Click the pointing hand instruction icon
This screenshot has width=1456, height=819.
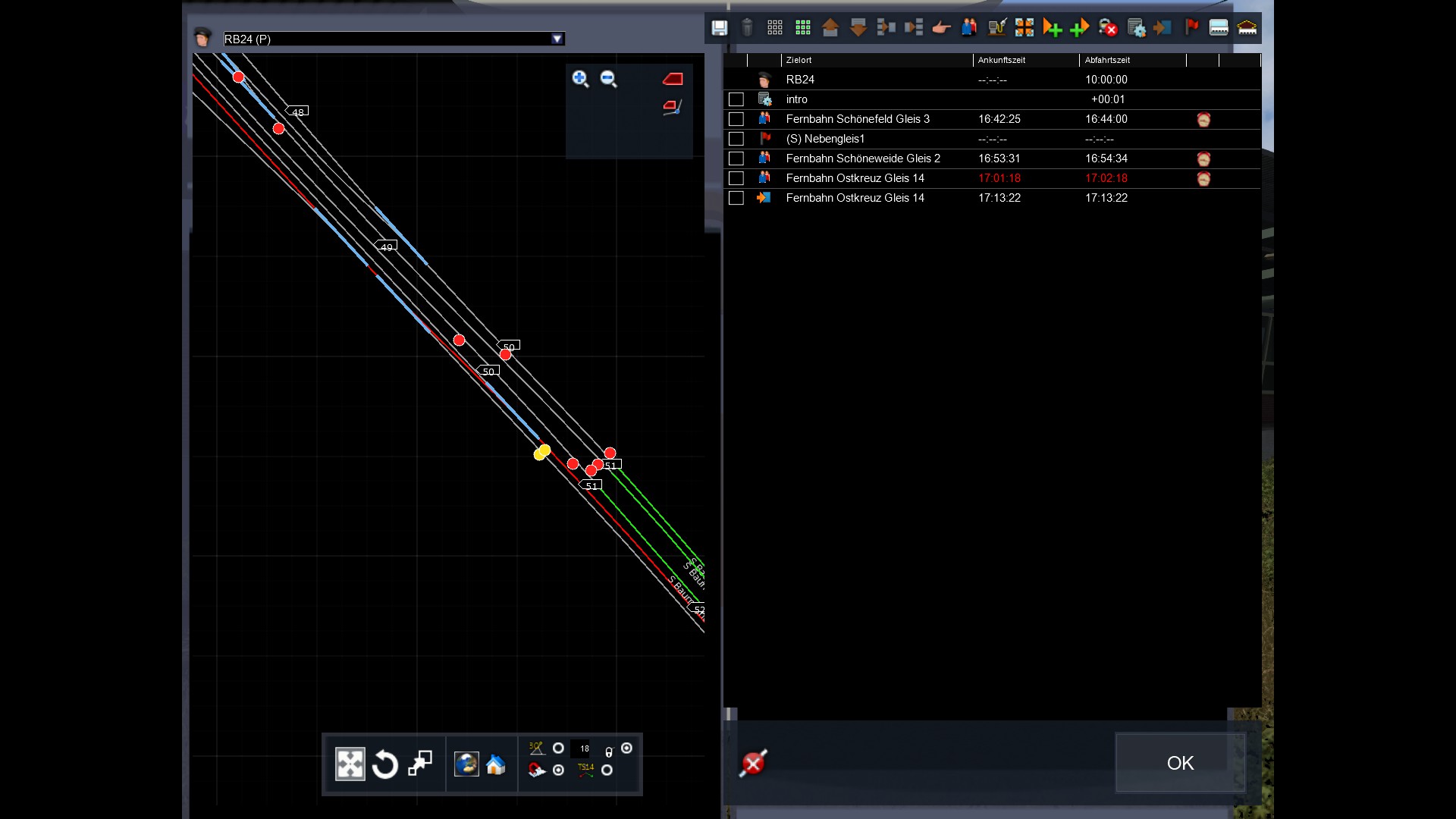[x=941, y=28]
